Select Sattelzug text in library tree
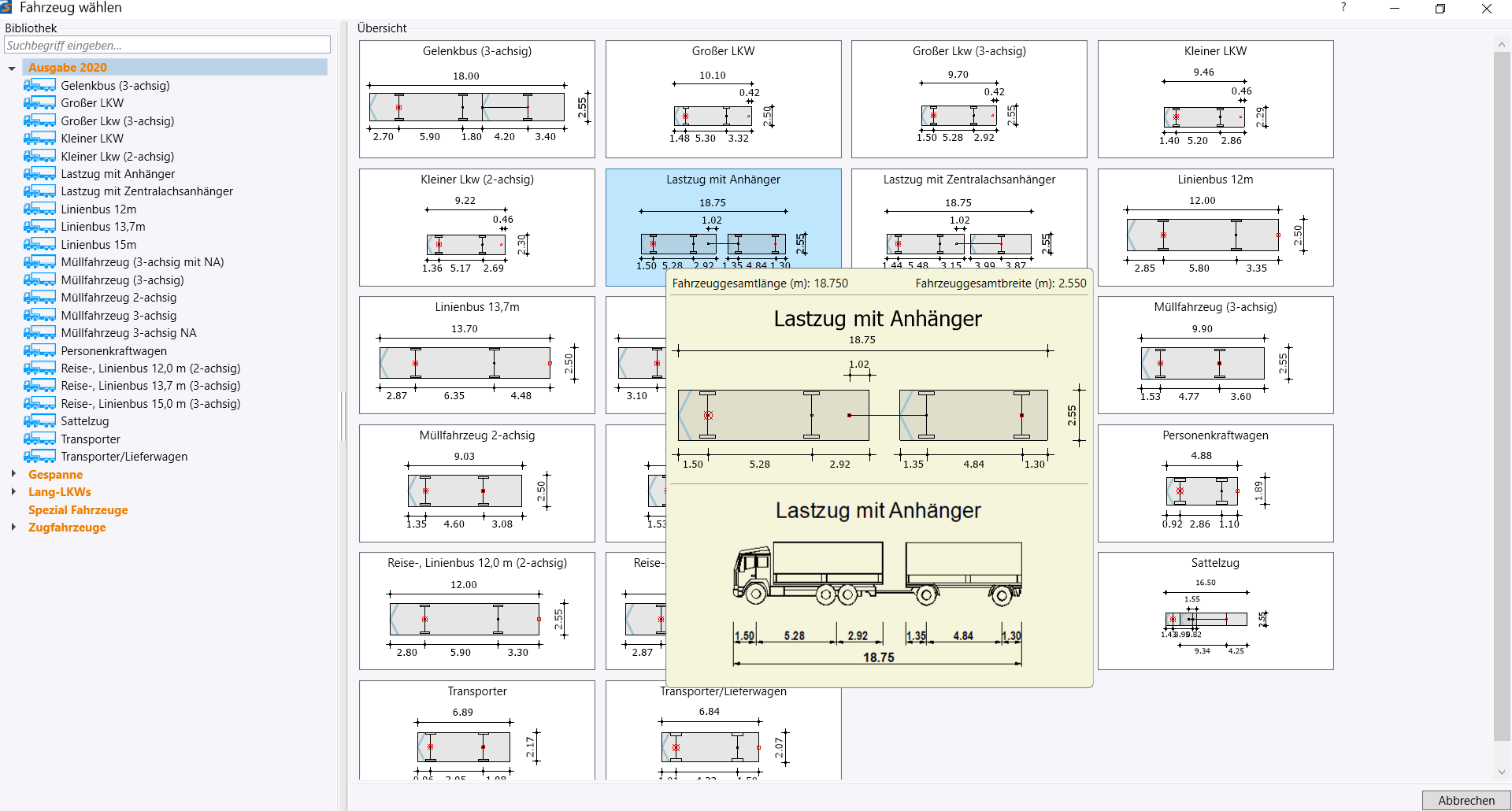1512x811 pixels. 85,421
